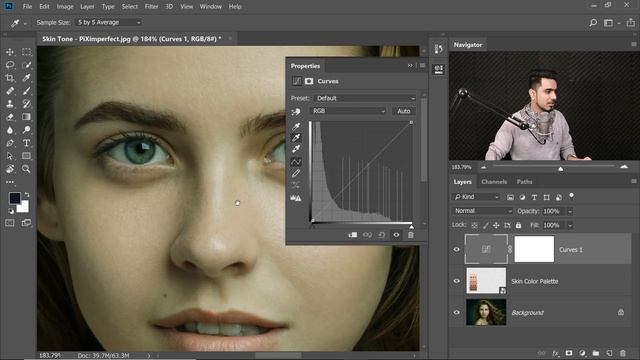Select the Curves 1 layer name
640x360 pixels.
[571, 250]
